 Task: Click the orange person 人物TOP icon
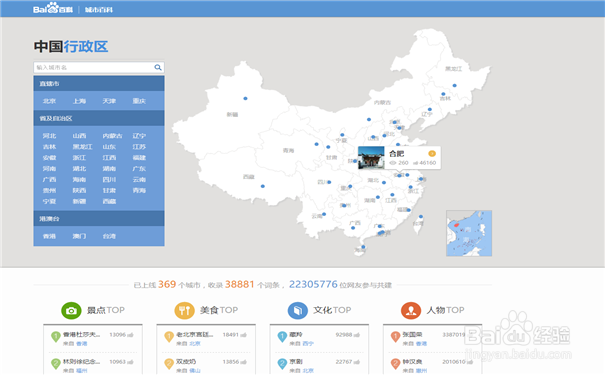(411, 311)
